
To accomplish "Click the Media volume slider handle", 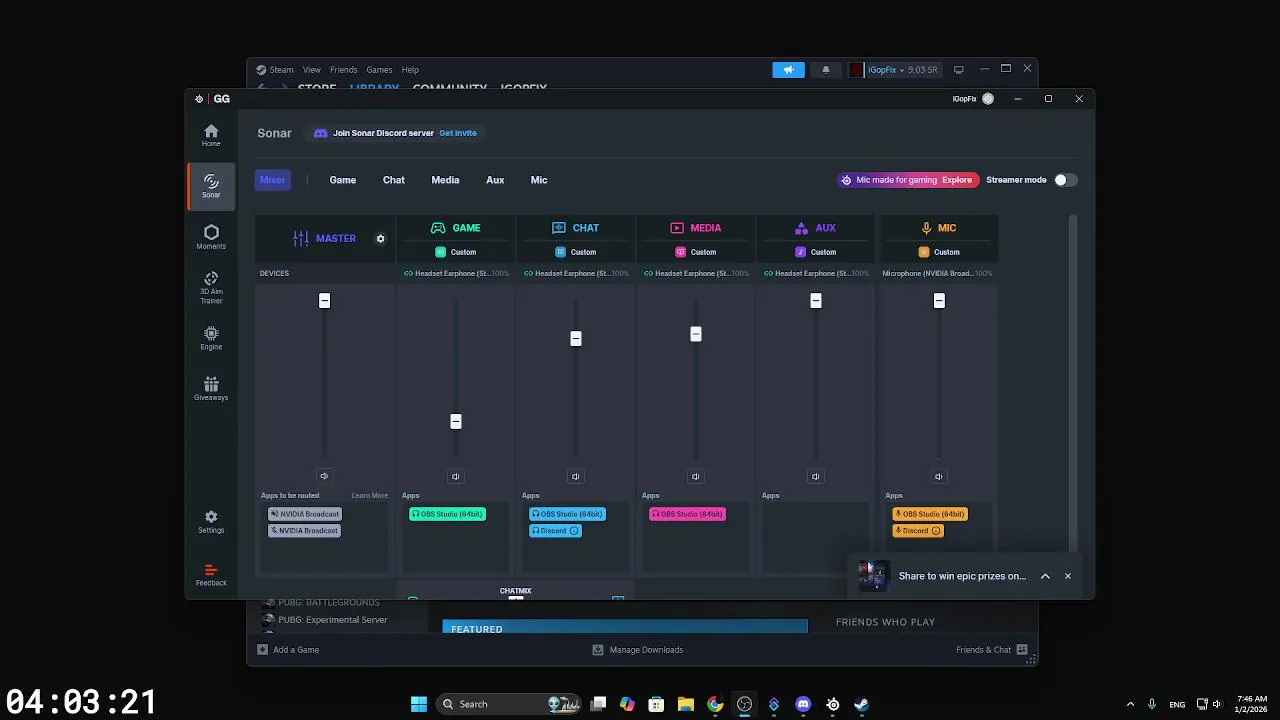I will point(696,334).
